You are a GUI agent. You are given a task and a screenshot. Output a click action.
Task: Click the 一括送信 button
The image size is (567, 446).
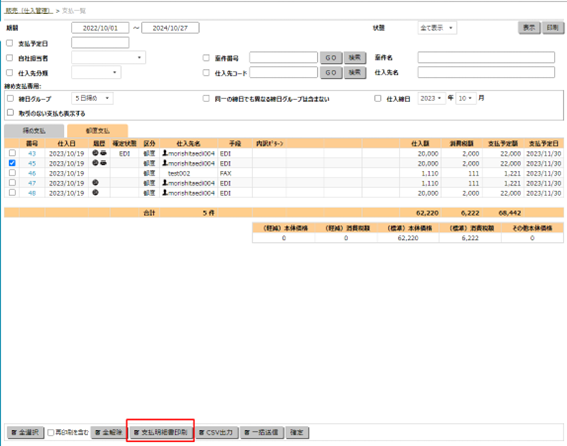click(x=262, y=432)
